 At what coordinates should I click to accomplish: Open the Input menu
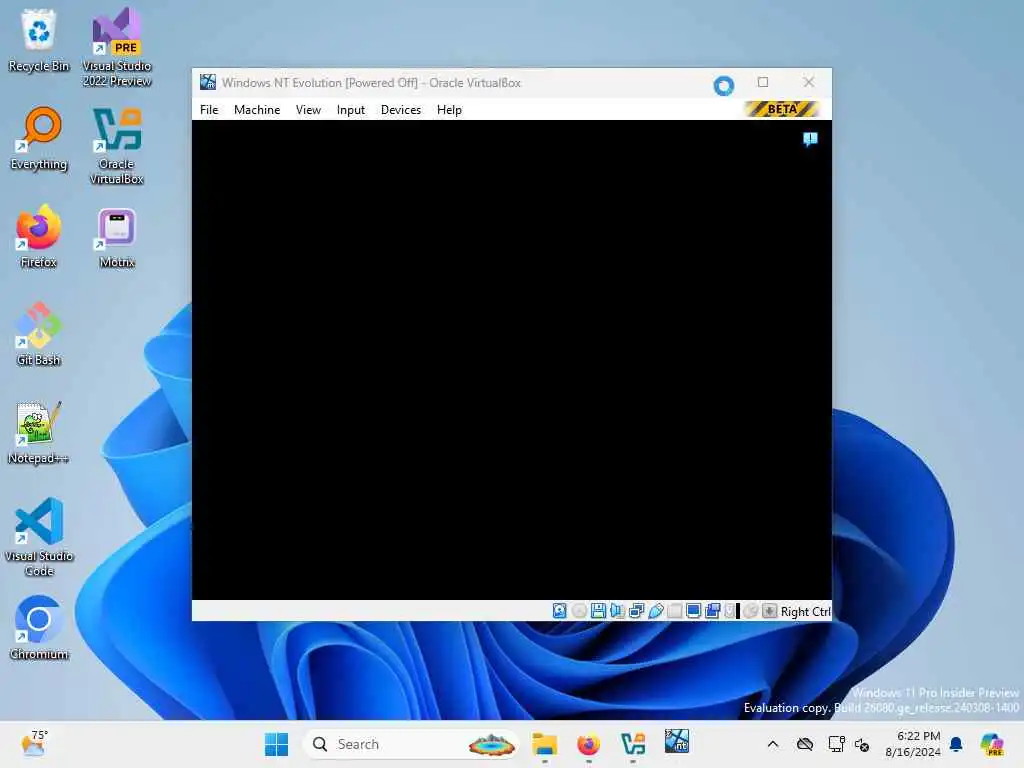click(351, 110)
